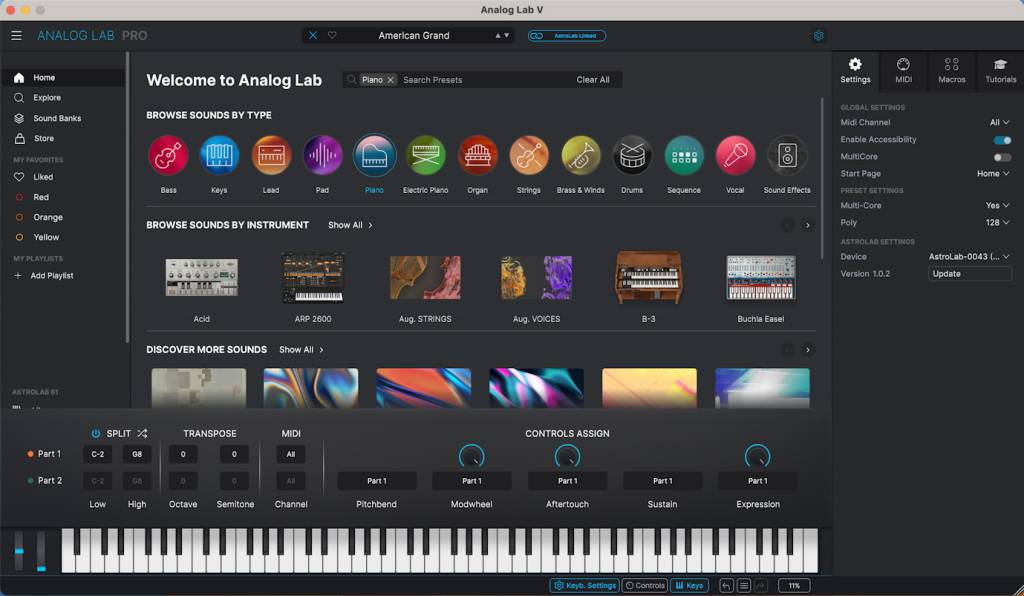Turn the Modwheel knob for Part 1

471,458
